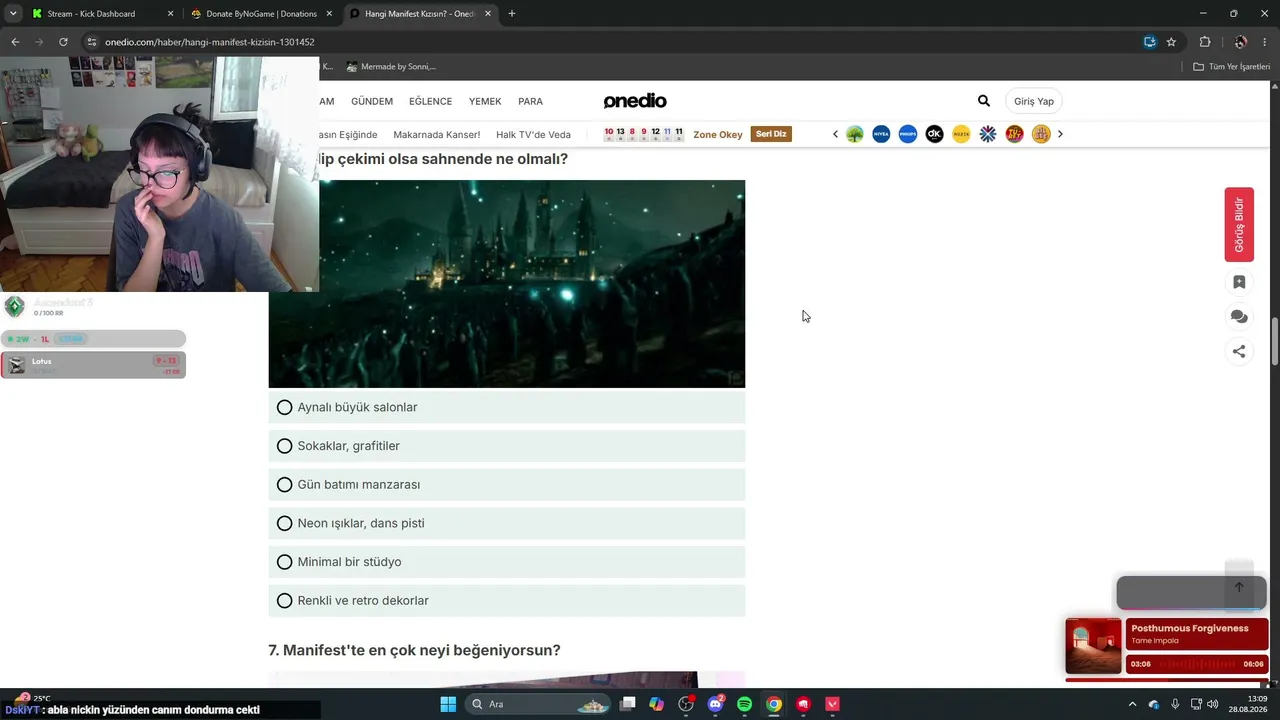The height and width of the screenshot is (720, 1280).
Task: Open the PARA menu item
Action: point(530,101)
